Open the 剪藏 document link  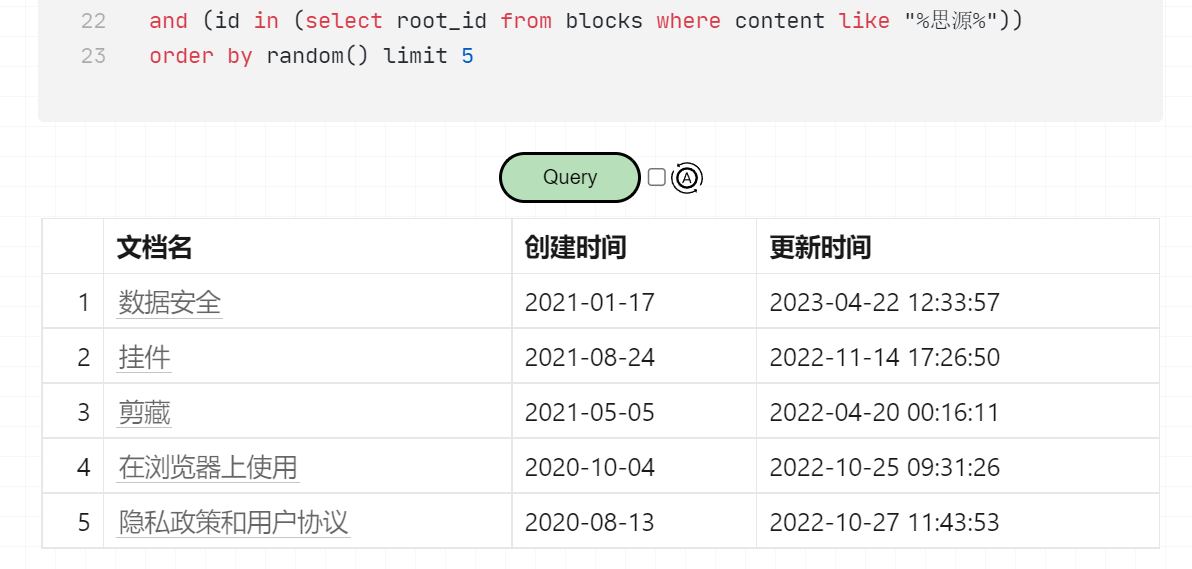(x=145, y=412)
